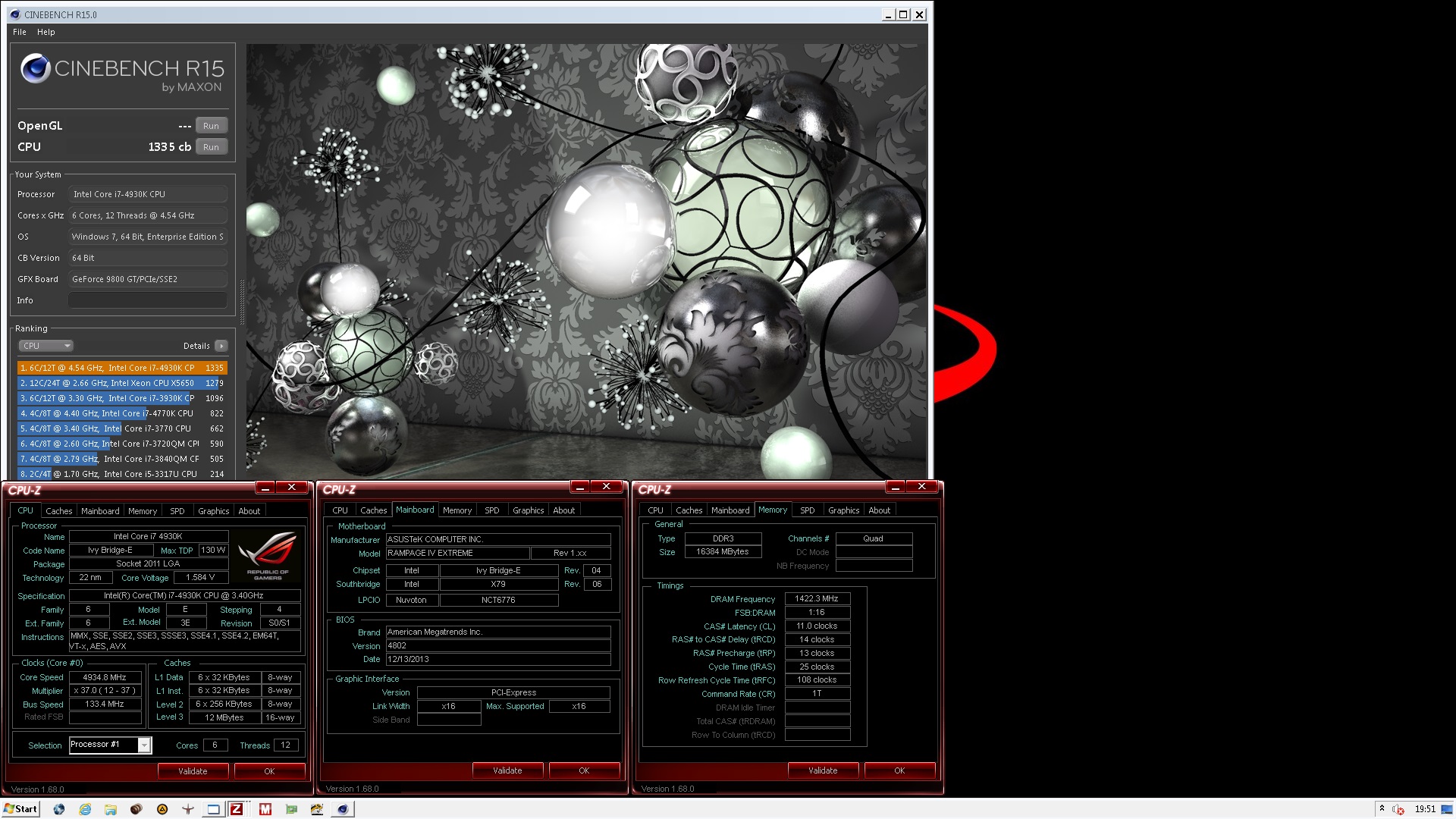The width and height of the screenshot is (1456, 819).
Task: Switch to SPD tab in left CPU-Z window
Action: [x=177, y=511]
